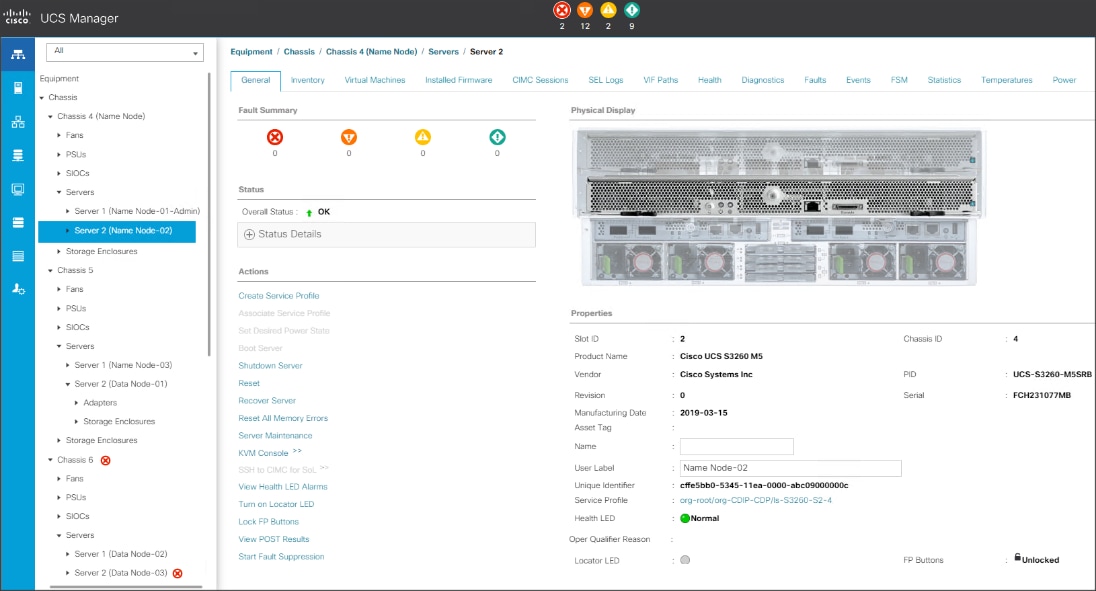Open the CIMC Sessions tab

tap(540, 80)
